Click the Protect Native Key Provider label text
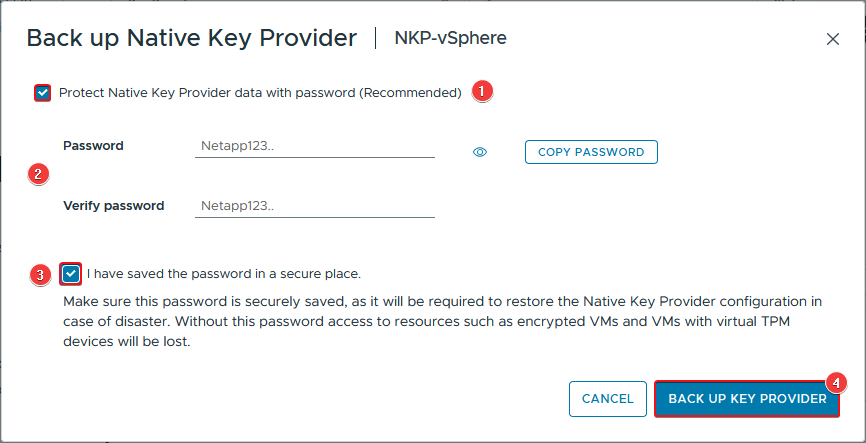Viewport: 866px width, 443px height. tap(260, 93)
